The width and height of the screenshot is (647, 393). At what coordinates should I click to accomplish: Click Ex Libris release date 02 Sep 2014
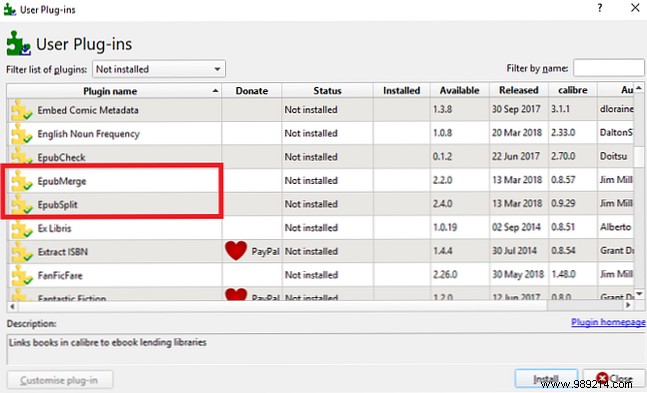[516, 227]
